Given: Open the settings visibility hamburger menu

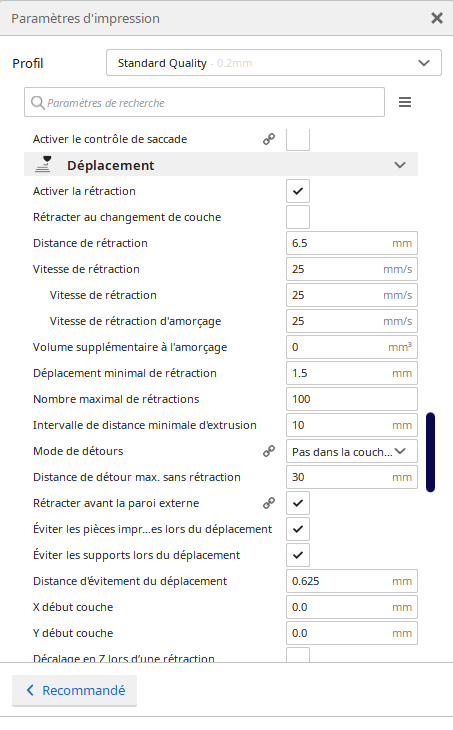Looking at the screenshot, I should (405, 102).
